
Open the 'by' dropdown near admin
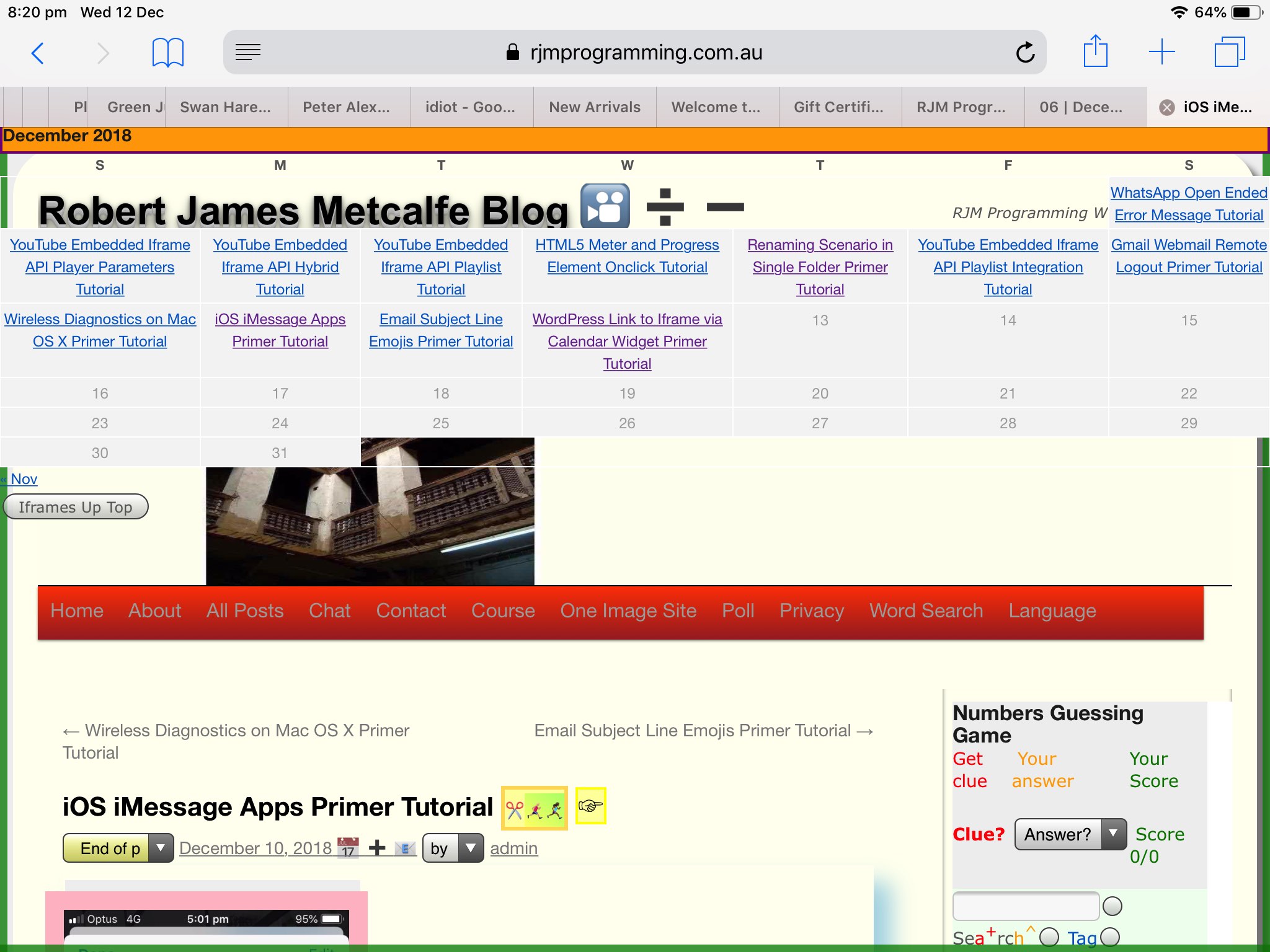(x=471, y=848)
